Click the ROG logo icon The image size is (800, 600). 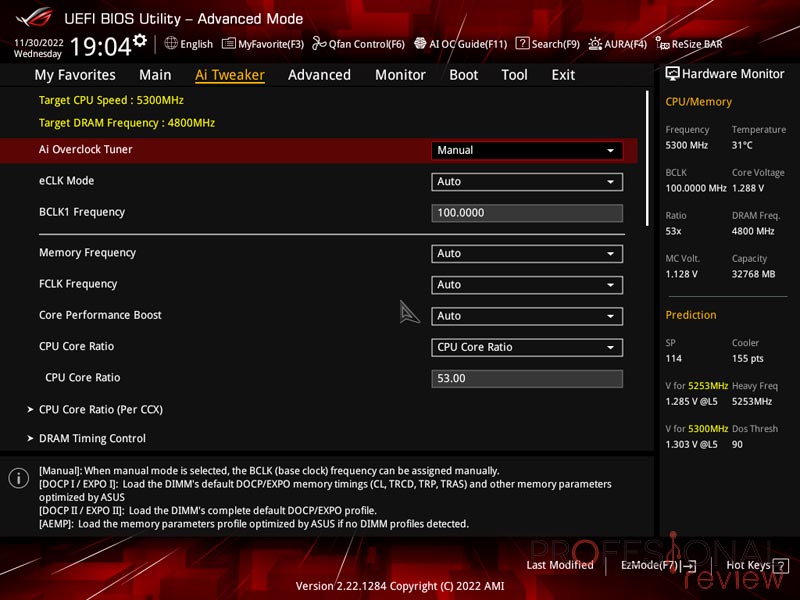point(34,17)
